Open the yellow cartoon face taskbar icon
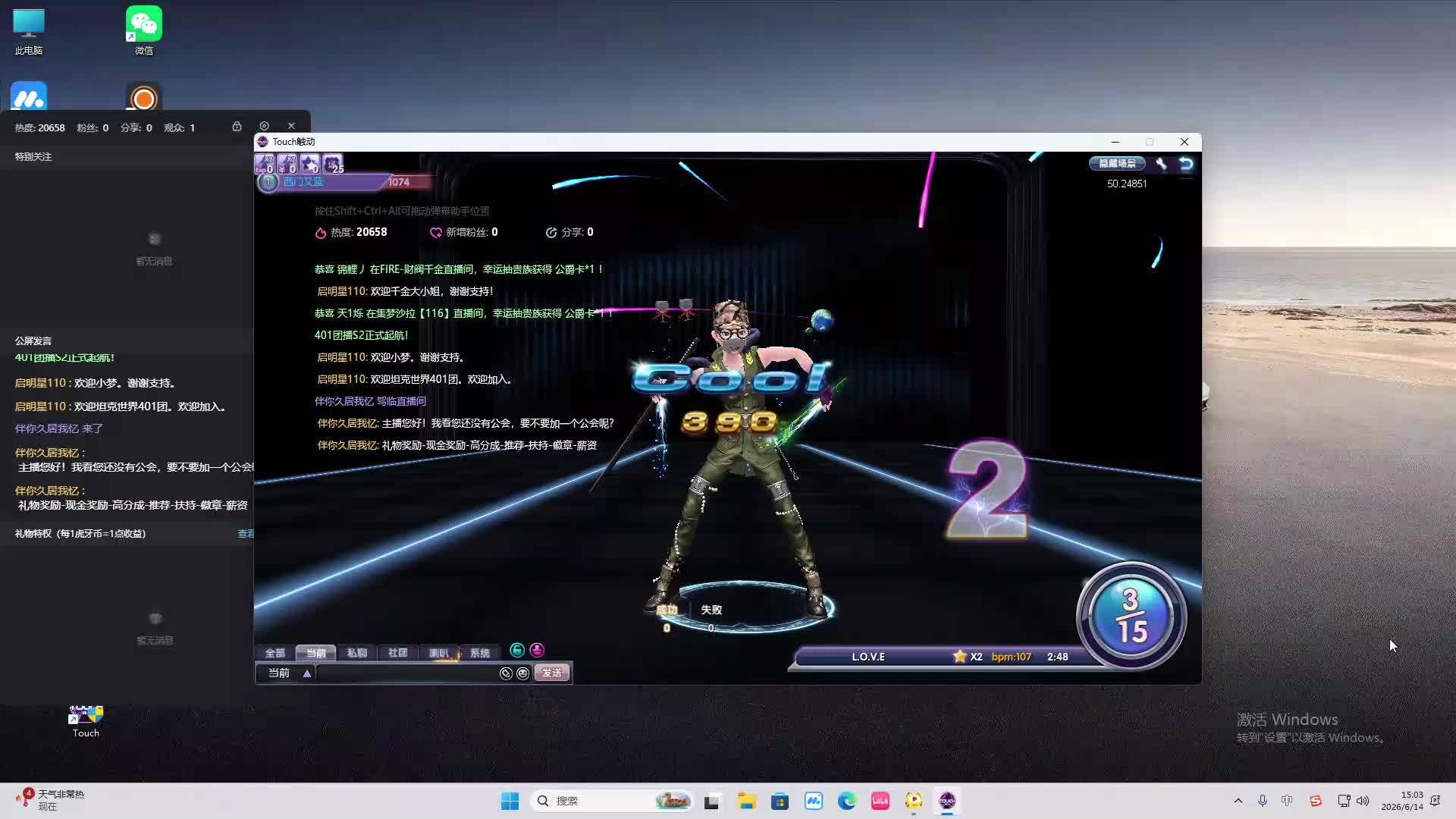This screenshot has width=1456, height=819. (914, 801)
